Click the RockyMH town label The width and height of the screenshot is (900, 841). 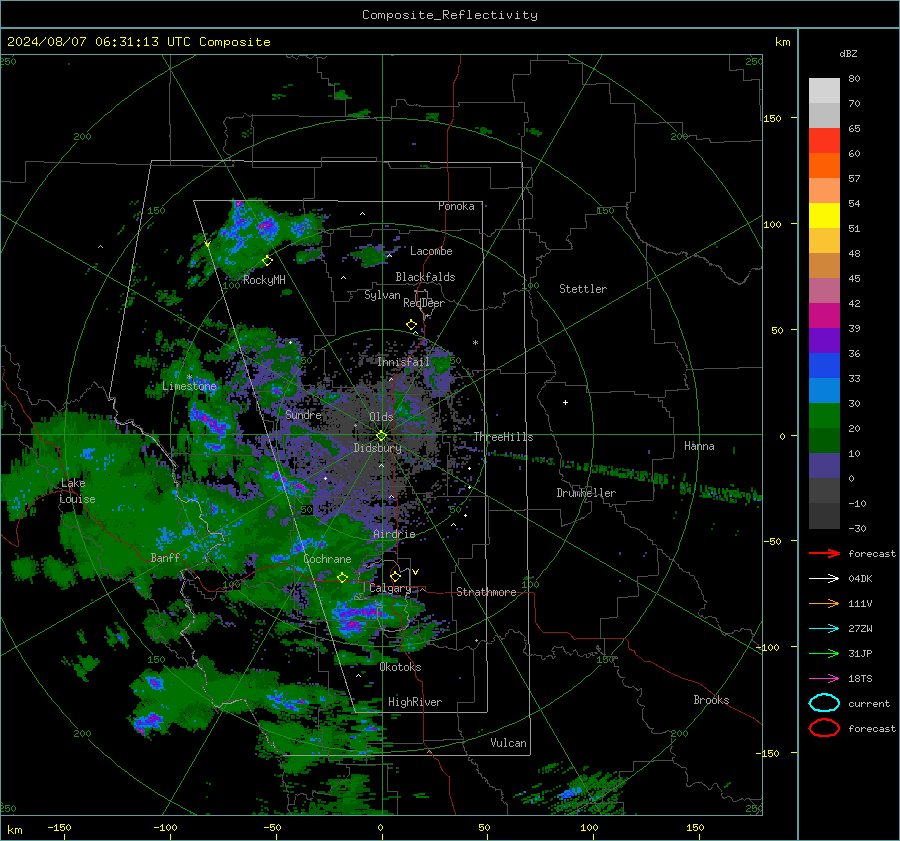point(264,280)
